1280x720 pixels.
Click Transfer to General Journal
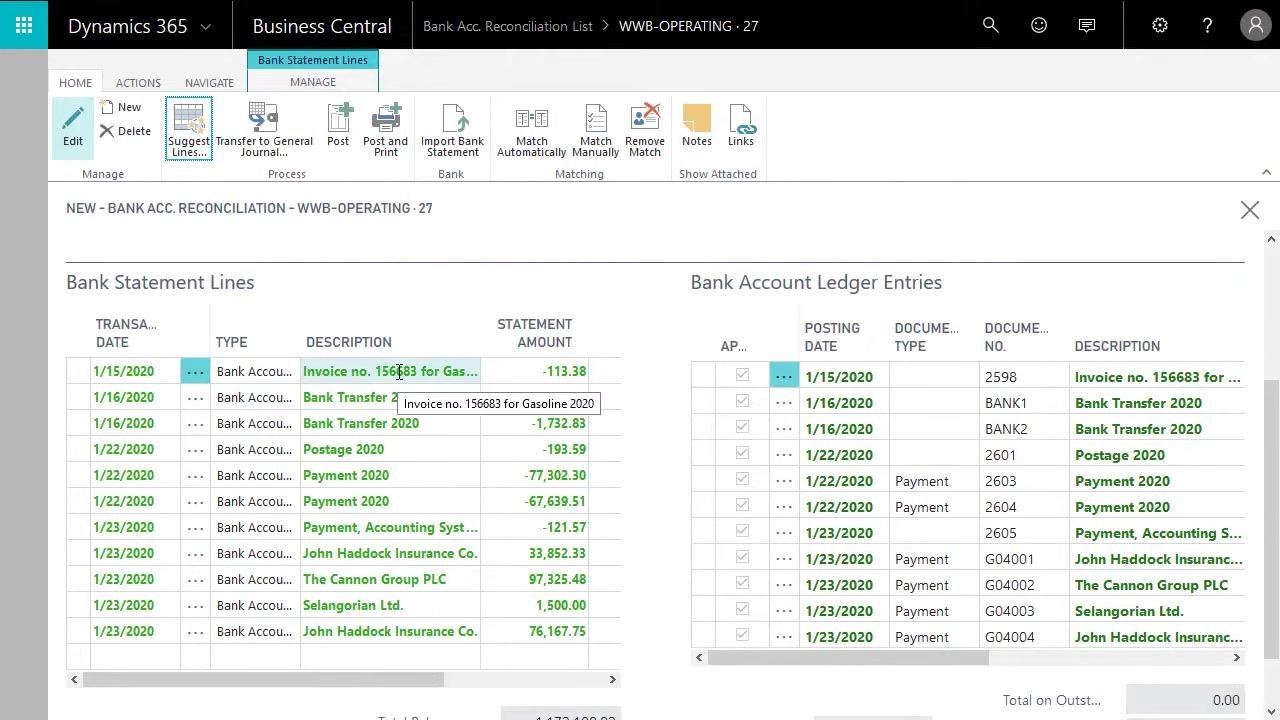click(x=264, y=129)
